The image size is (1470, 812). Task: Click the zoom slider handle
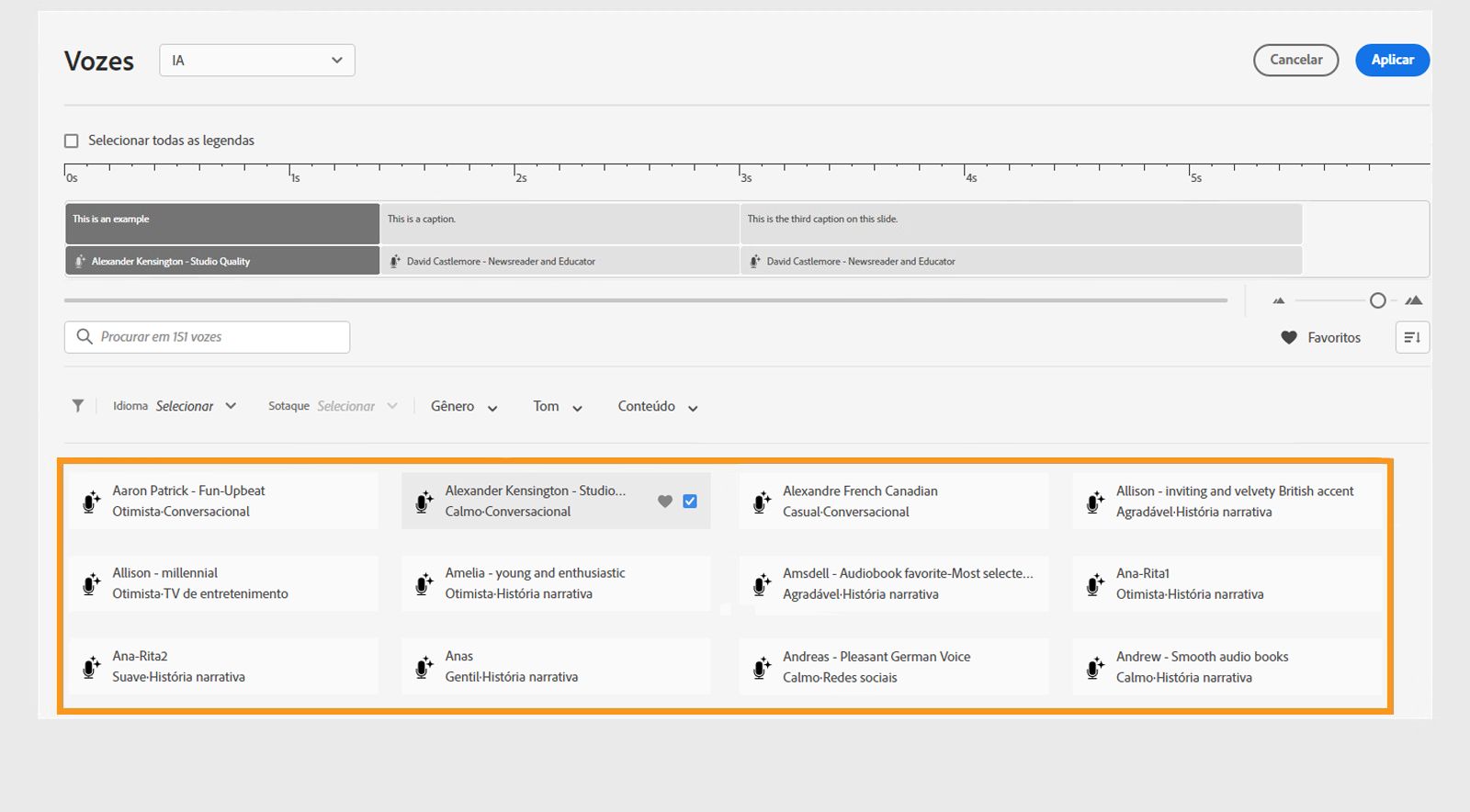[x=1377, y=300]
